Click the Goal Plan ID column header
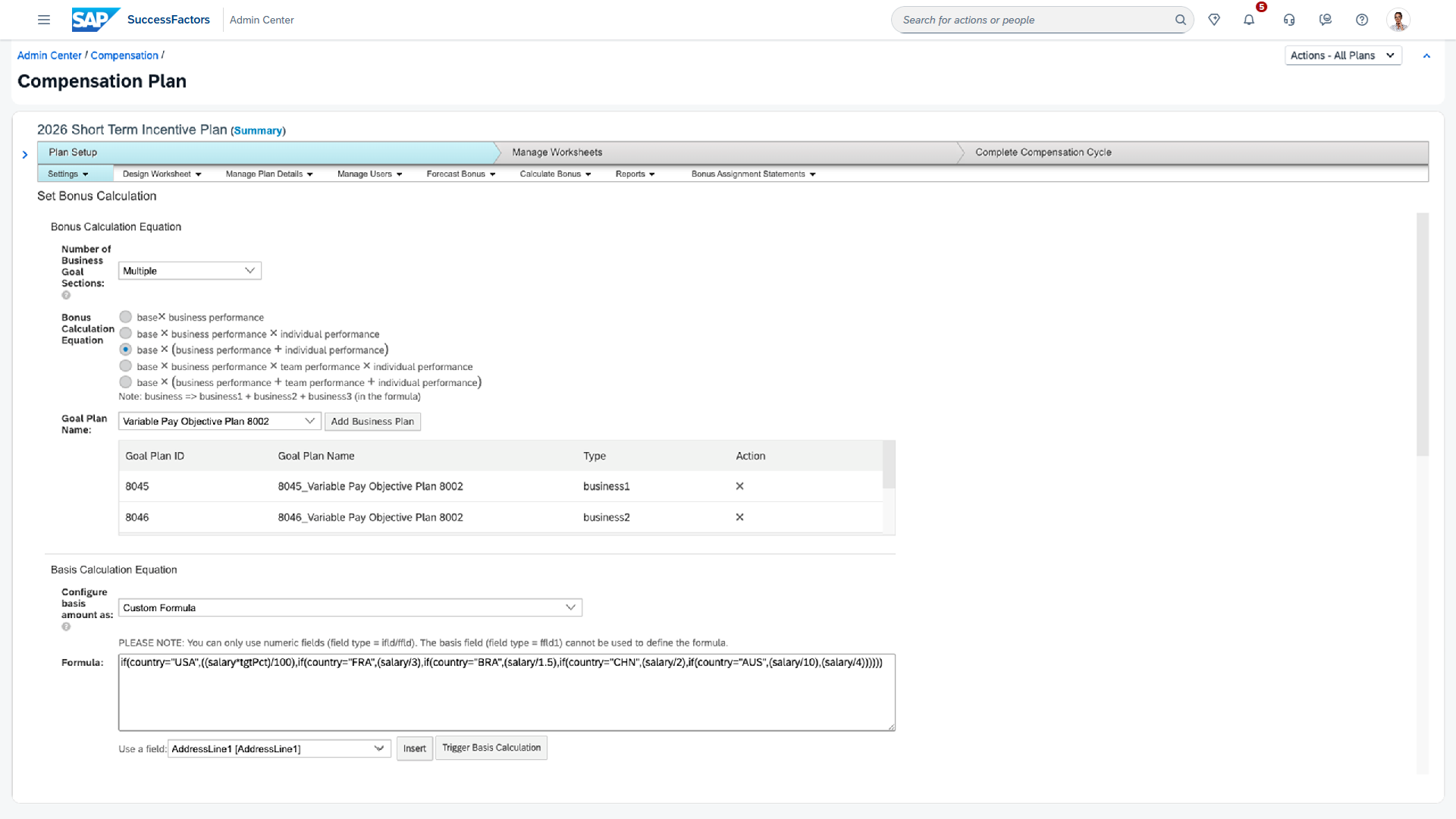This screenshot has height=819, width=1456. [x=155, y=456]
